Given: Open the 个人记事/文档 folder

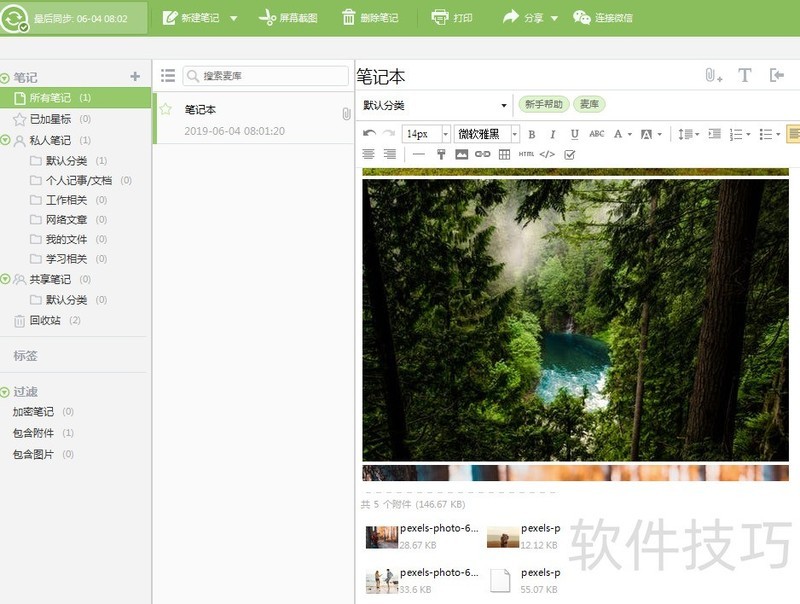Looking at the screenshot, I should point(81,180).
